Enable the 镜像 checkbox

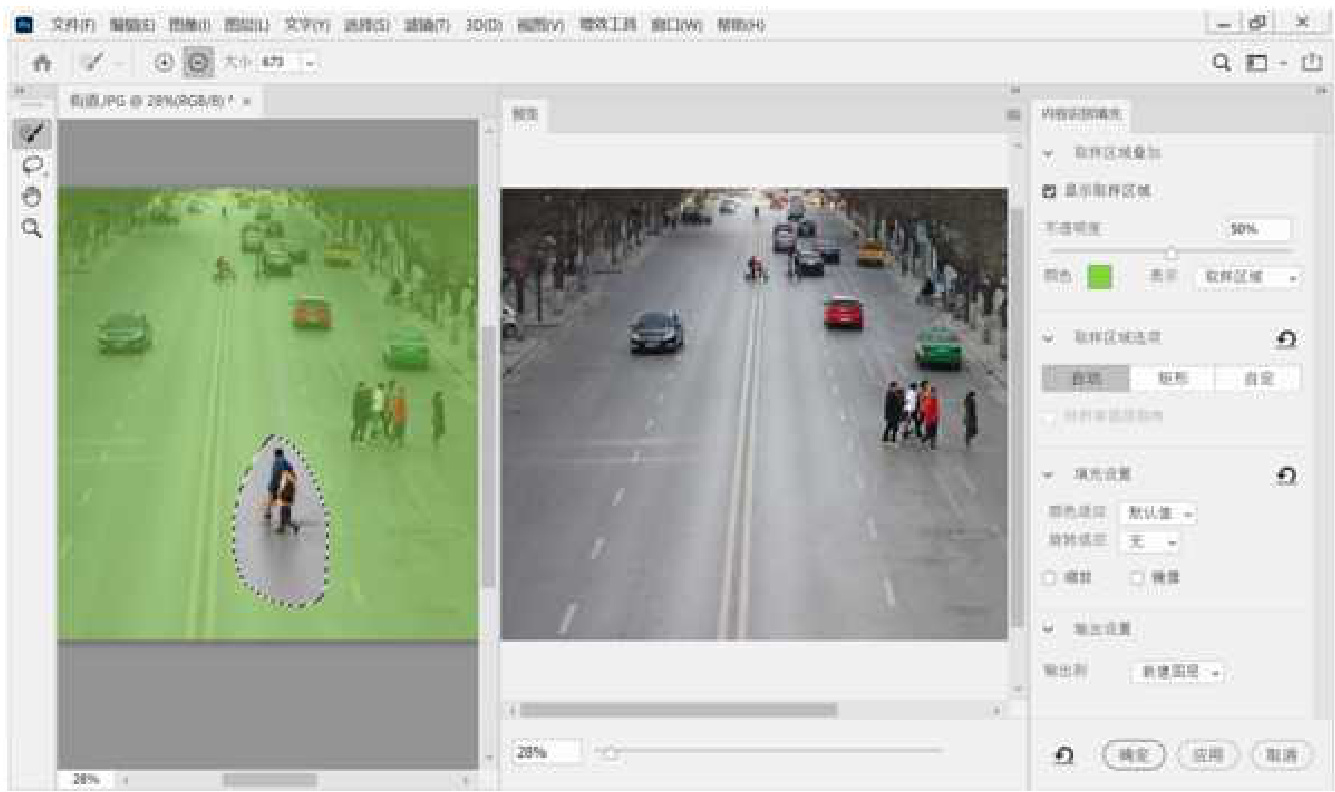1137,577
